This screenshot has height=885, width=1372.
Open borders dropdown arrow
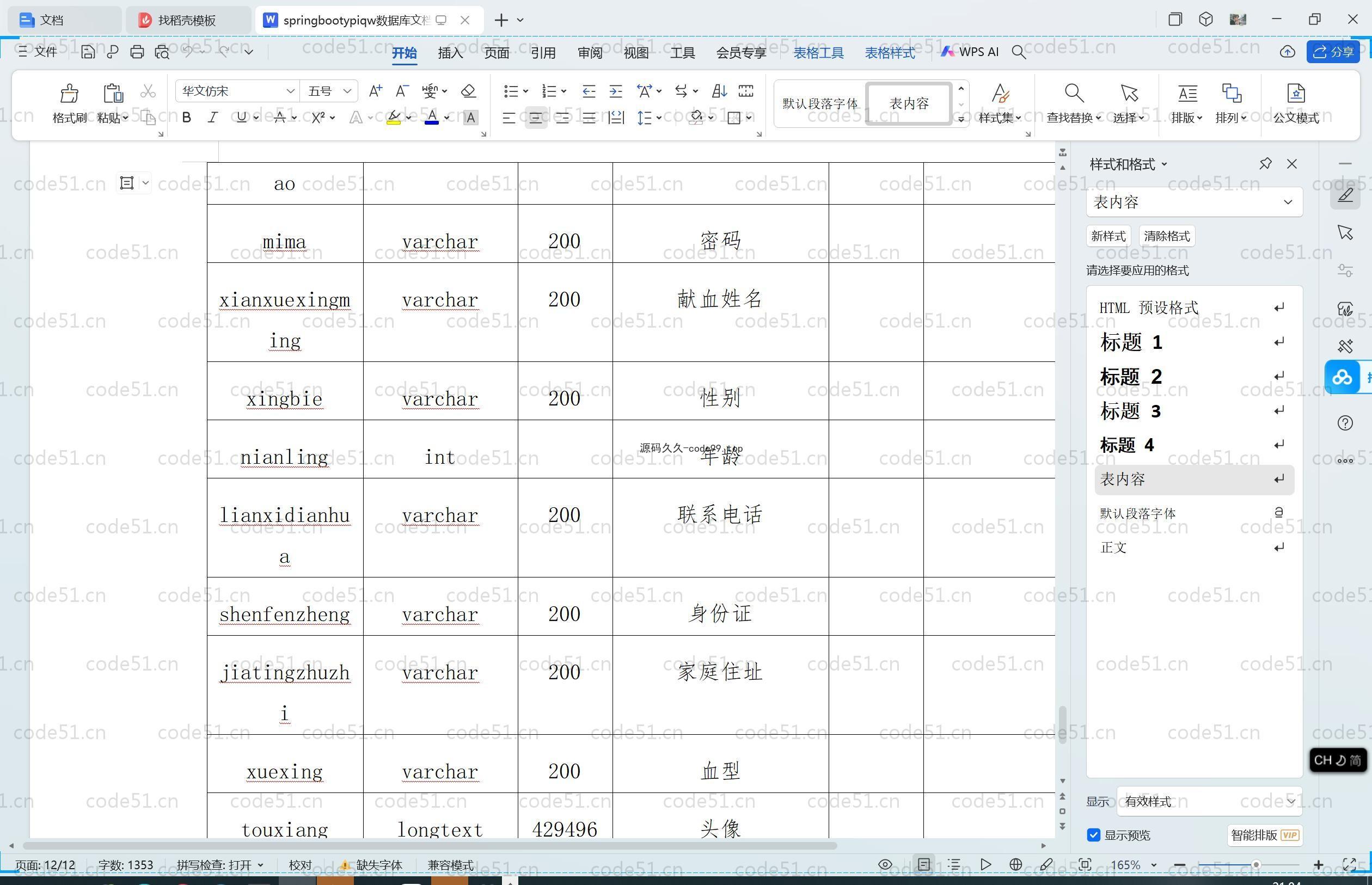coord(749,118)
